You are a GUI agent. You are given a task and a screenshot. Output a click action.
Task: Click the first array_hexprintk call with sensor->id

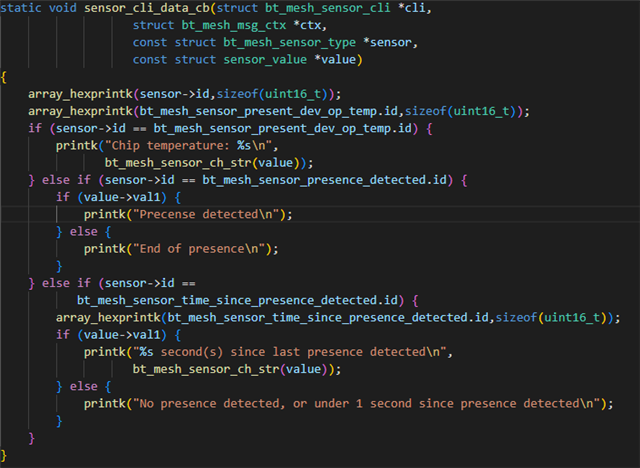point(184,94)
